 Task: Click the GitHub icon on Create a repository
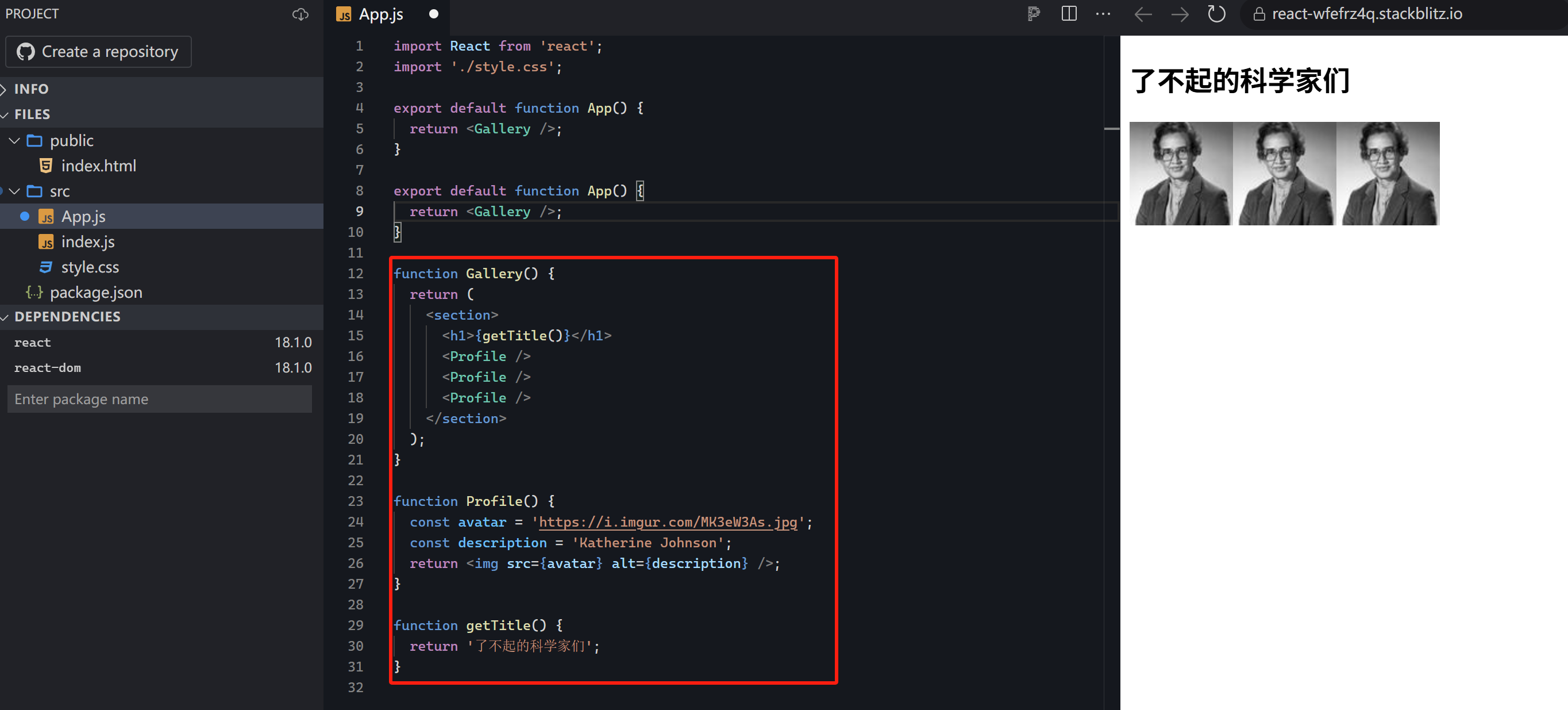pyautogui.click(x=25, y=52)
